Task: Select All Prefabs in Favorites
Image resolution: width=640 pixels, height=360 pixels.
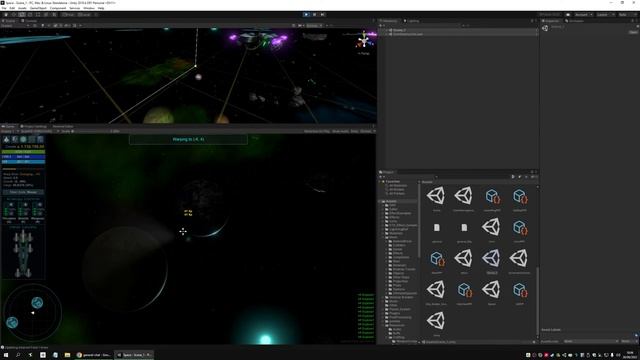Action: [x=397, y=193]
